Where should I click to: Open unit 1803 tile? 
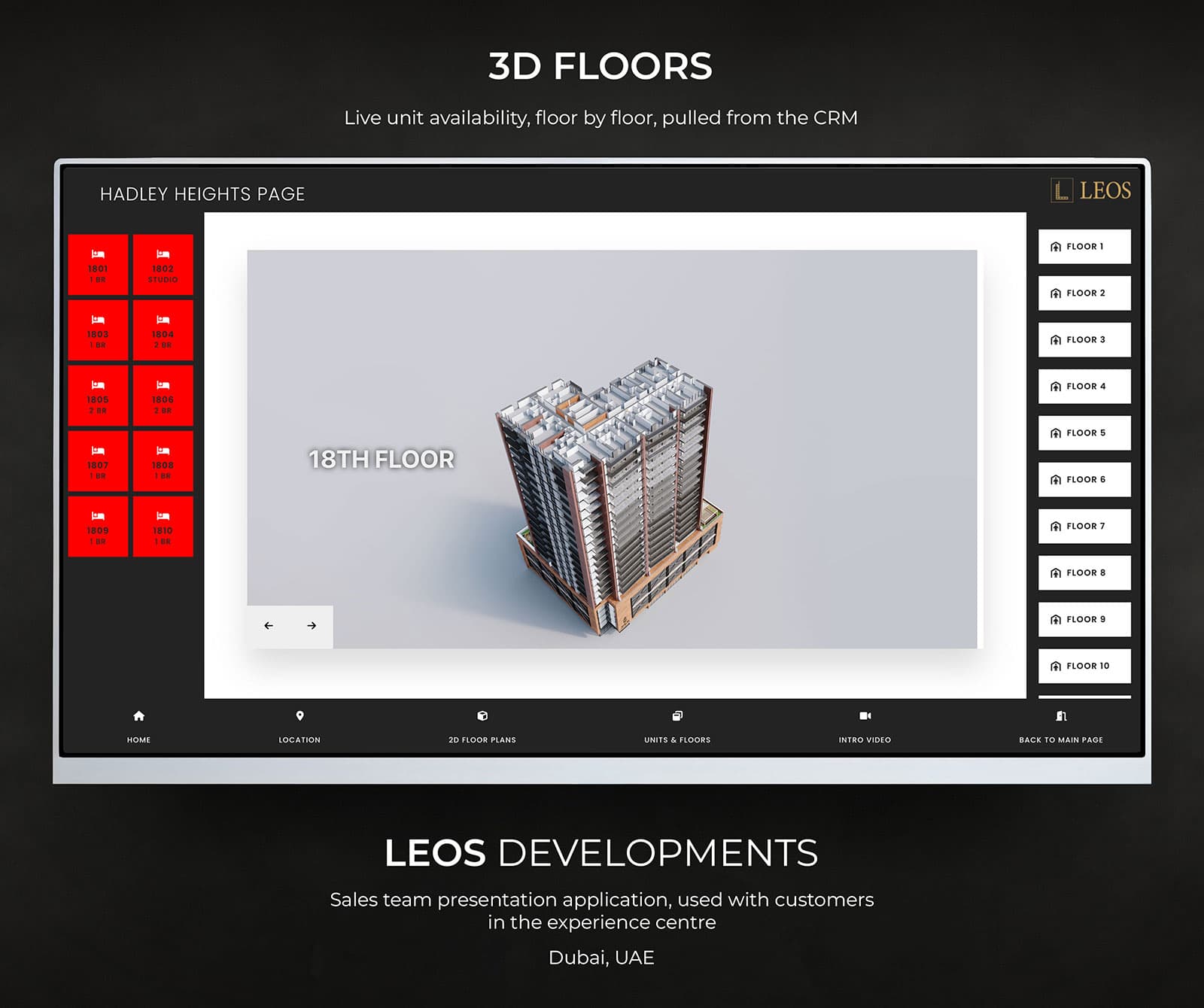coord(98,329)
